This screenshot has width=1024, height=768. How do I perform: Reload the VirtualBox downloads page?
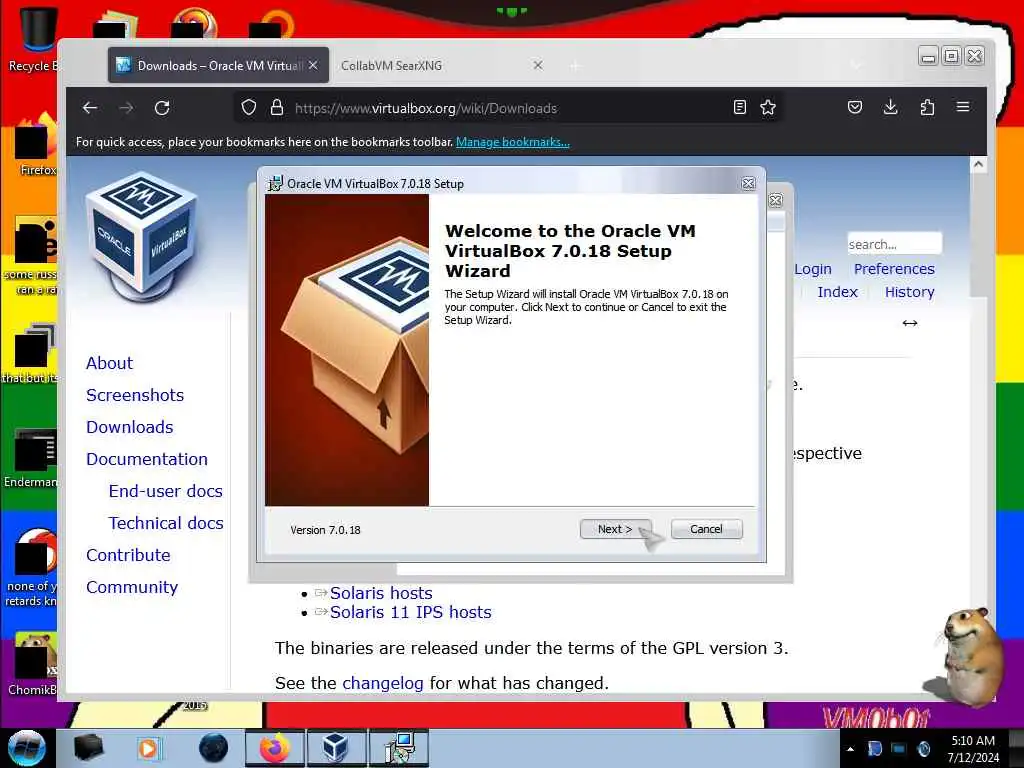point(162,108)
